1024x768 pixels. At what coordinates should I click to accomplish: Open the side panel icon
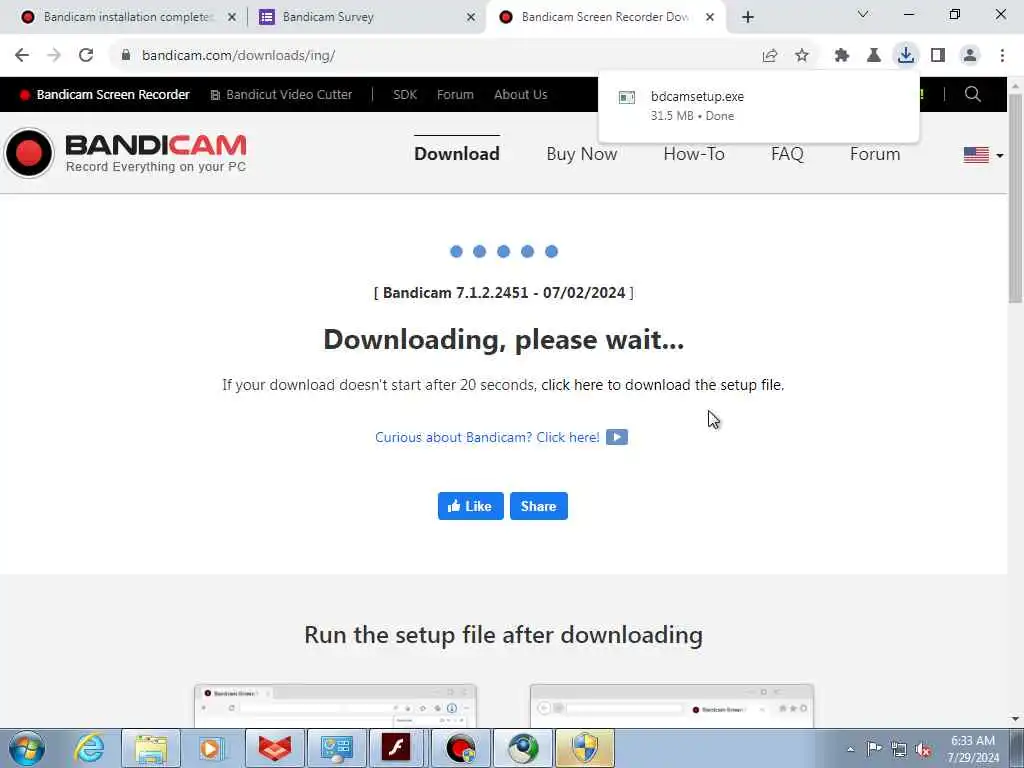click(938, 56)
